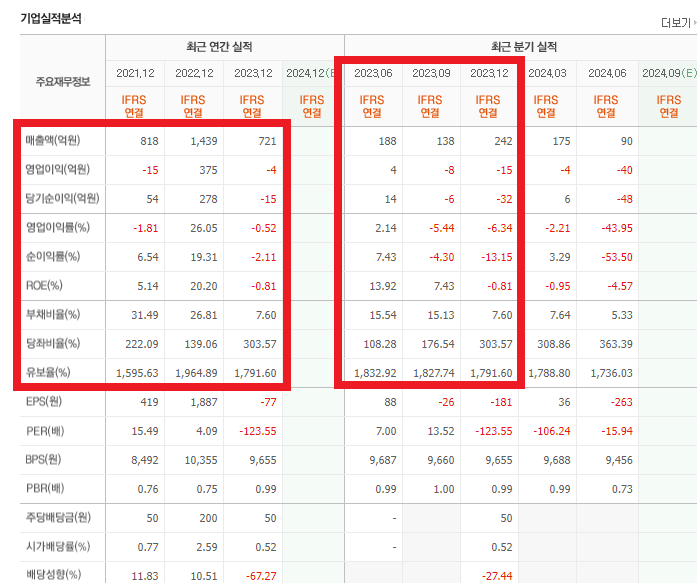The width and height of the screenshot is (697, 583).
Task: Select the ROE value 20.20
Action: pos(204,286)
